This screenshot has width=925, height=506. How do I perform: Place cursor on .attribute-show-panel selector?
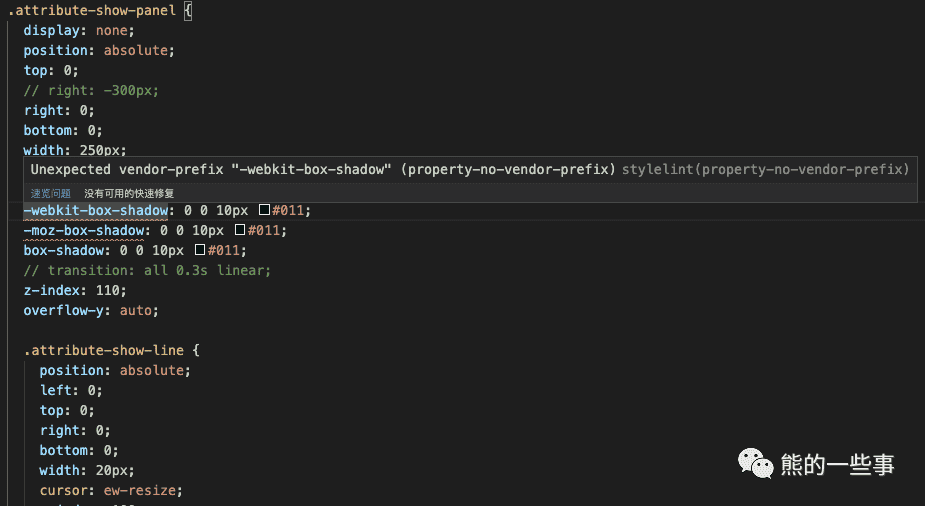(x=91, y=11)
